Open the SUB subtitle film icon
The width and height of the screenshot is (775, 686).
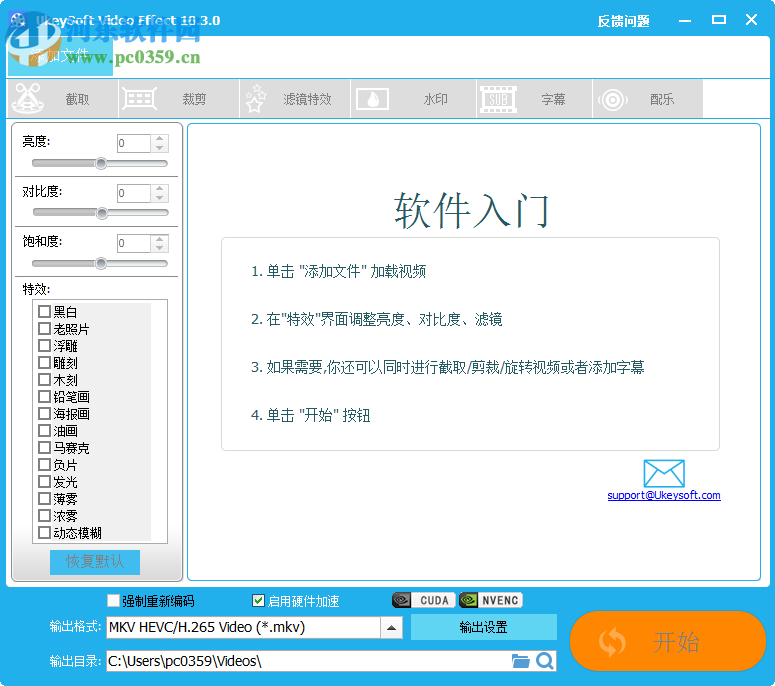click(x=498, y=99)
